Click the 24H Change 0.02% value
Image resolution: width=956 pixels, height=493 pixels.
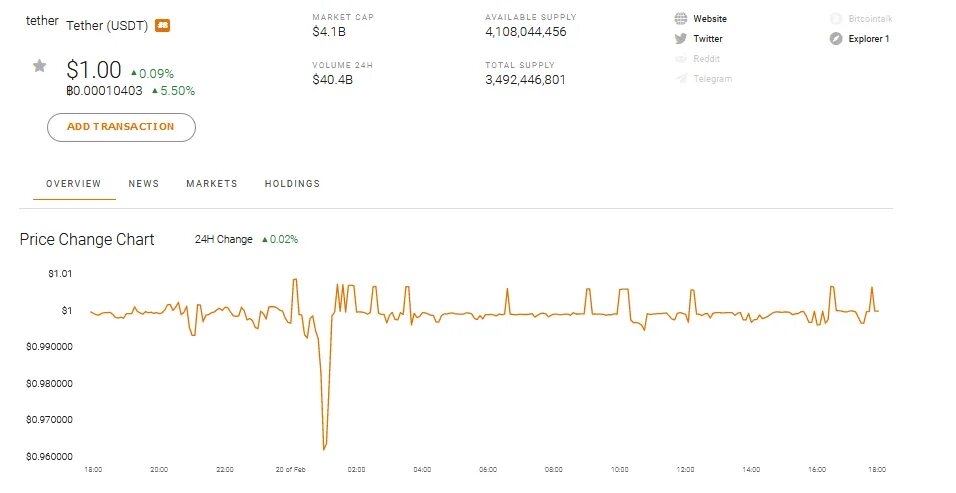[280, 239]
